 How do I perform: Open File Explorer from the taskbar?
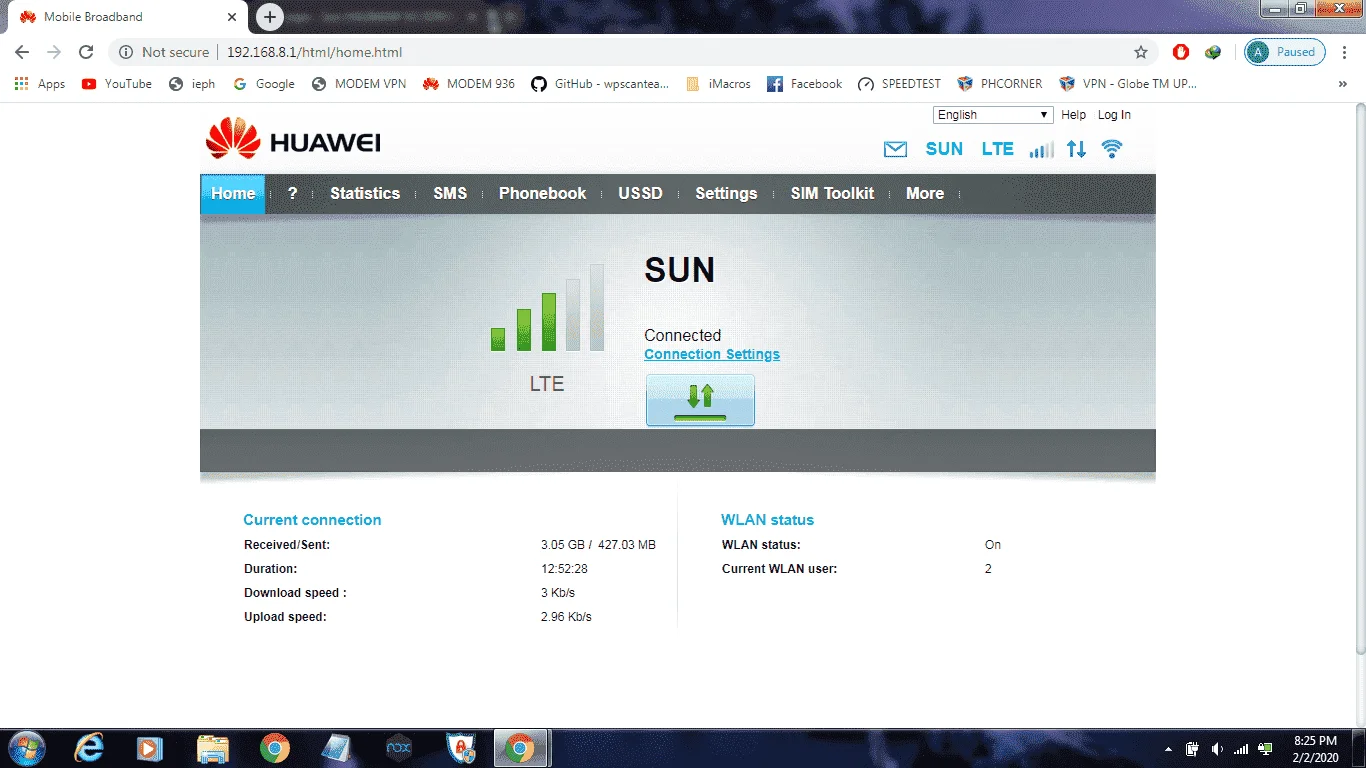click(x=212, y=748)
